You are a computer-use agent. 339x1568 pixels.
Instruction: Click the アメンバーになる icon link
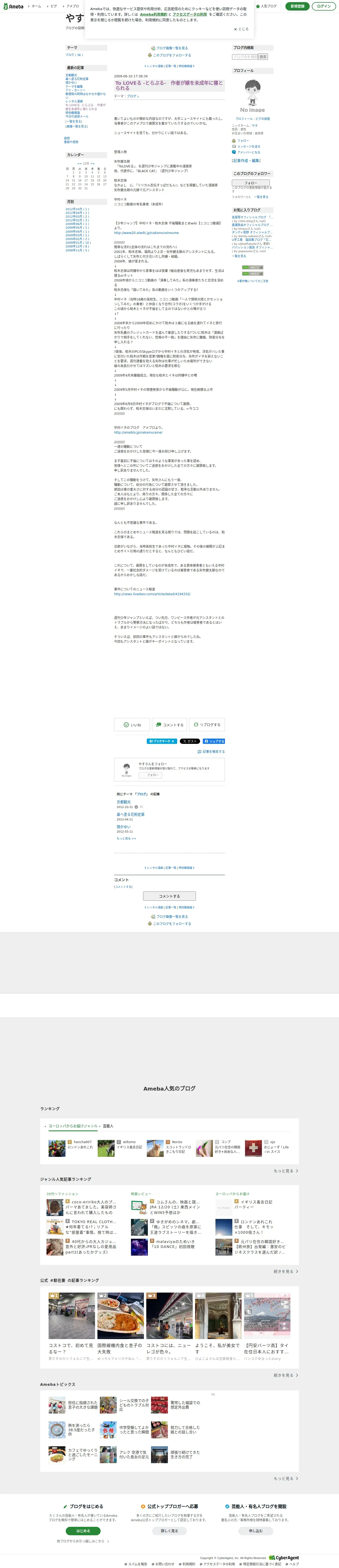click(x=246, y=152)
